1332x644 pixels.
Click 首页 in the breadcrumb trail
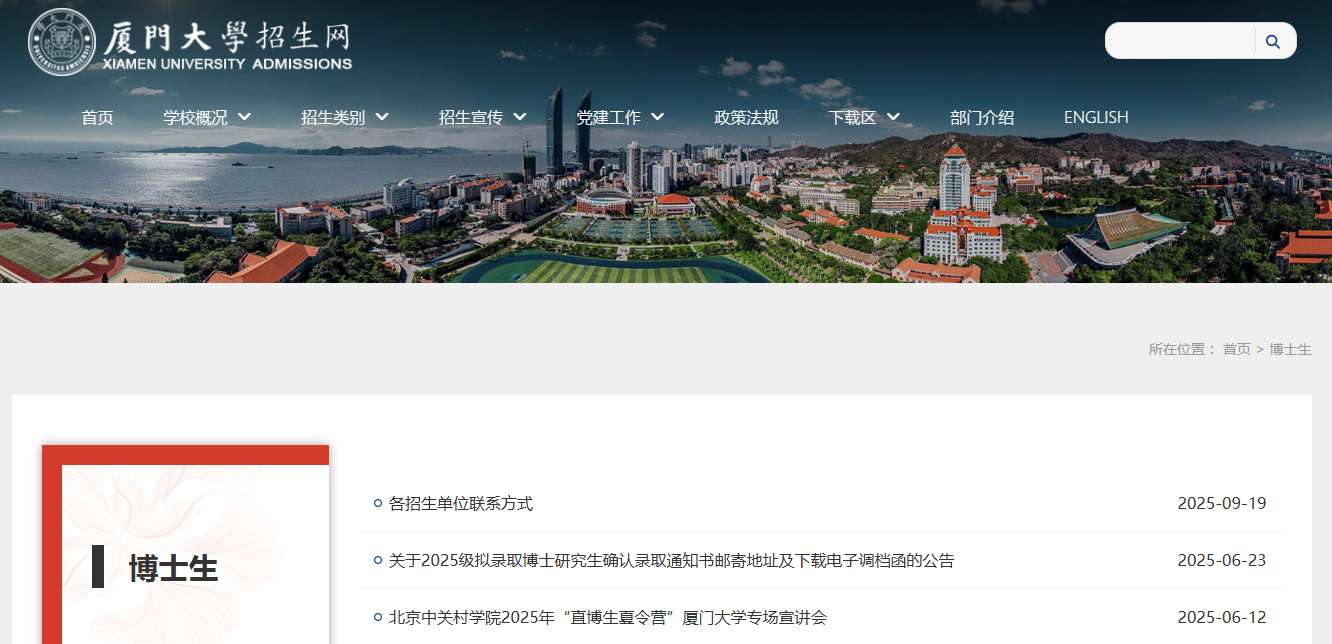coord(1237,349)
